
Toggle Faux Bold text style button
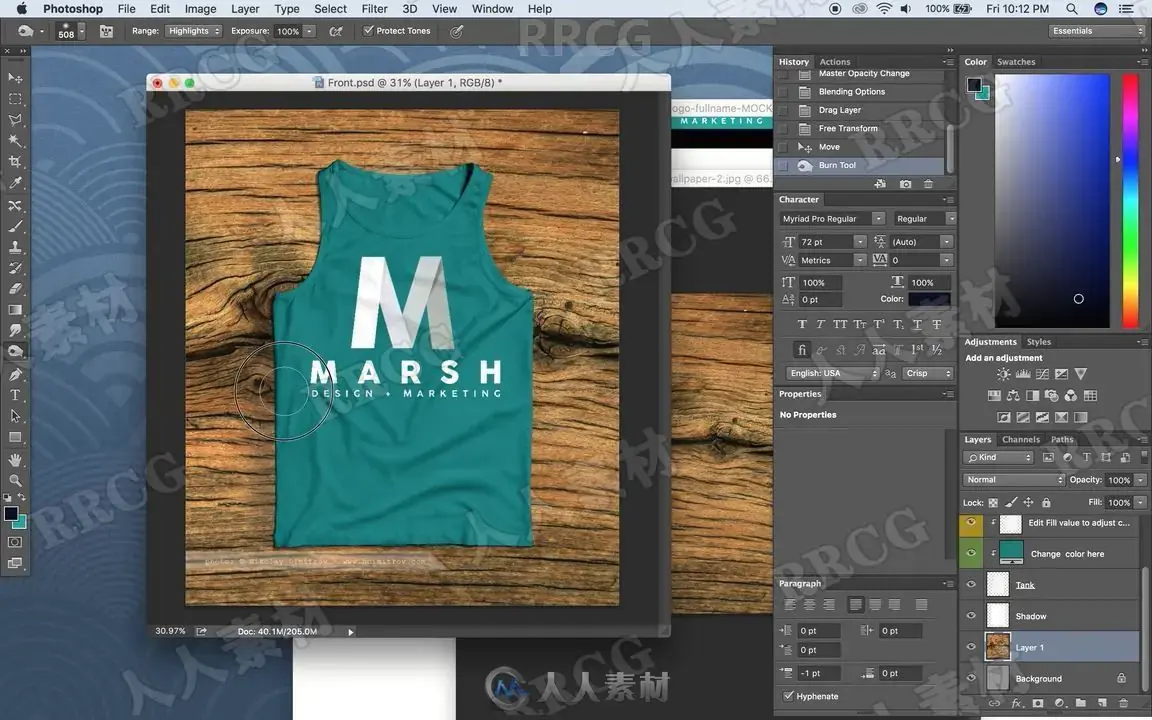[x=802, y=324]
